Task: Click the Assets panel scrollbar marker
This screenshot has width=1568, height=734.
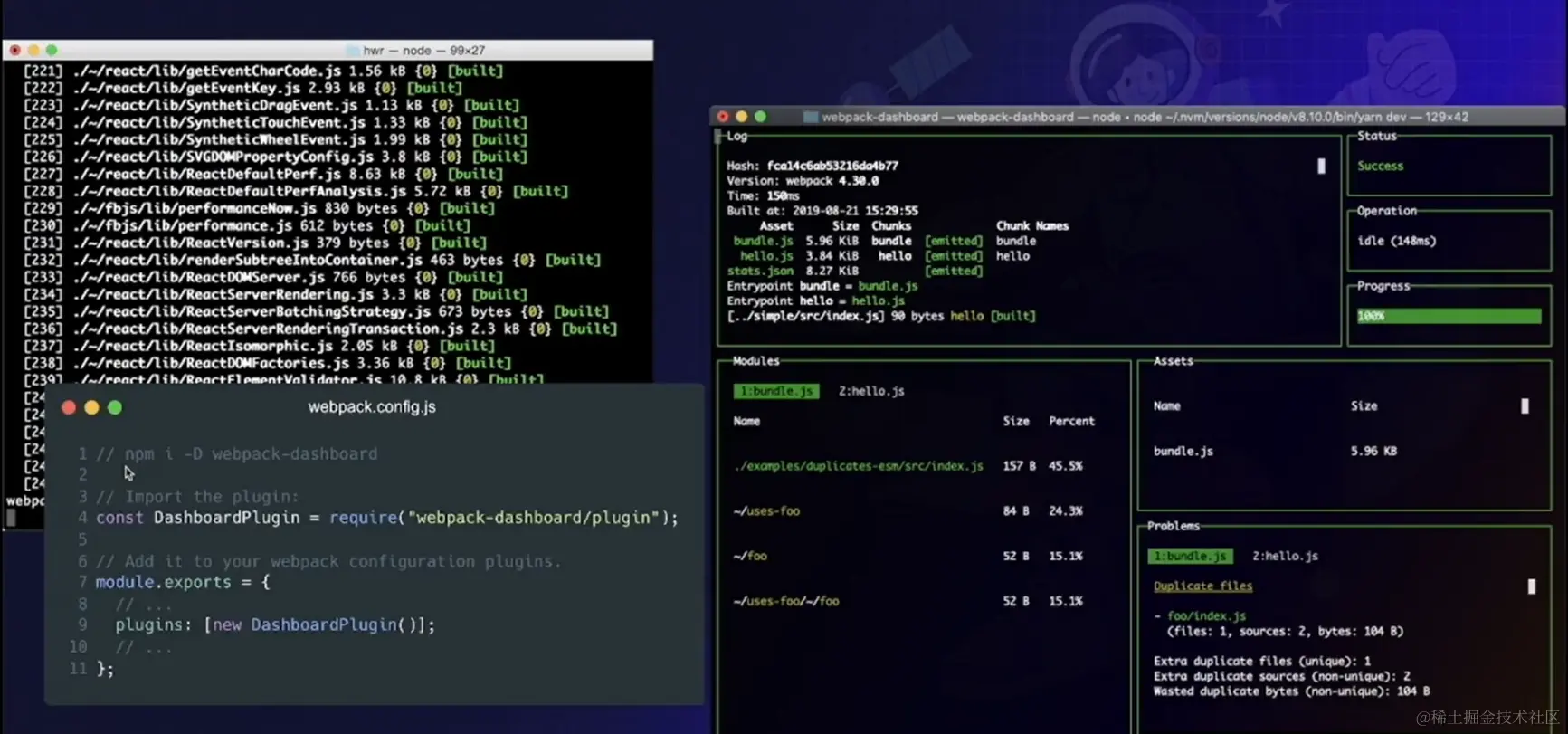Action: tap(1525, 405)
